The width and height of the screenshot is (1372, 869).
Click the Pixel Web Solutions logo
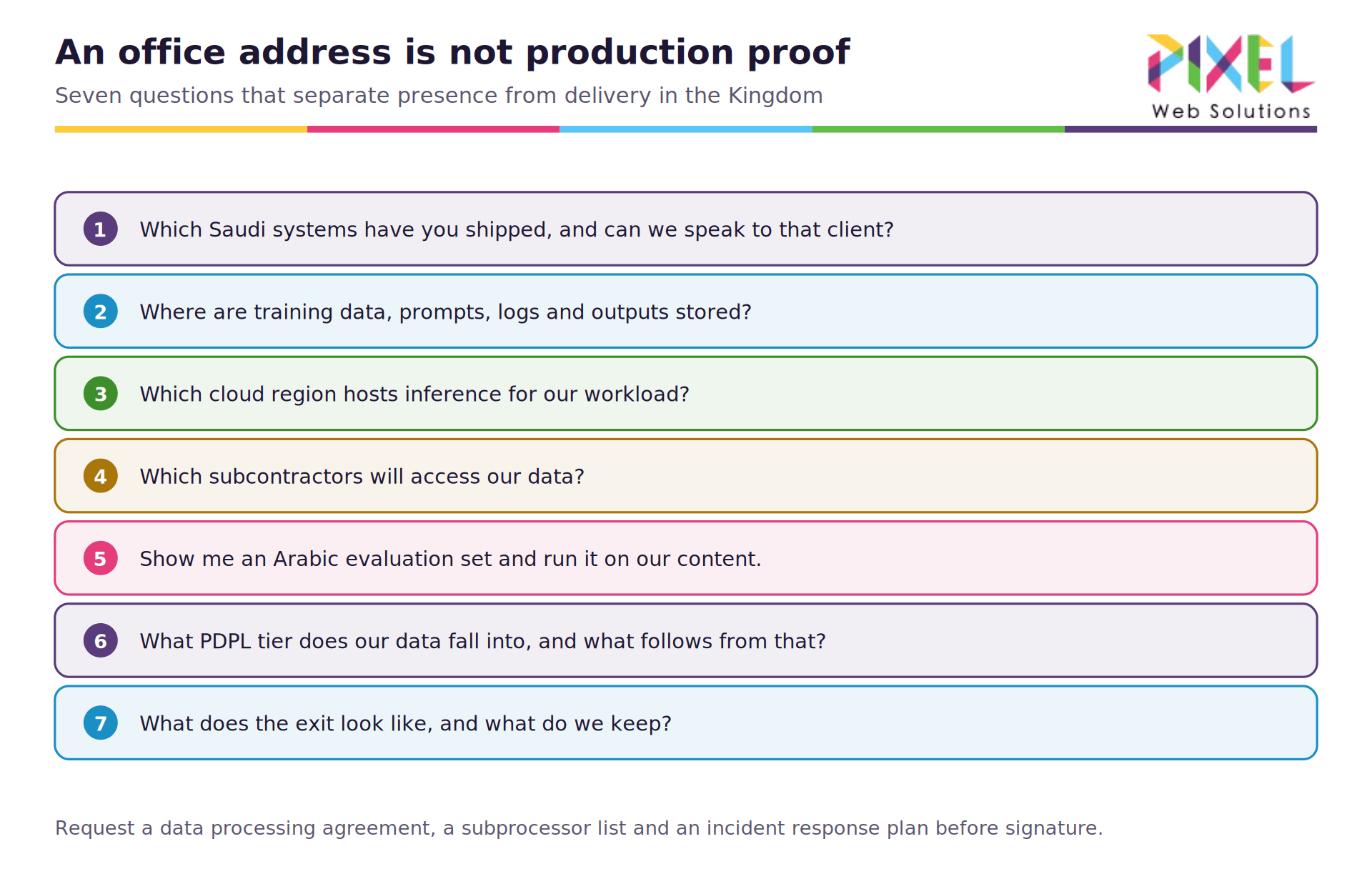coord(1231,76)
